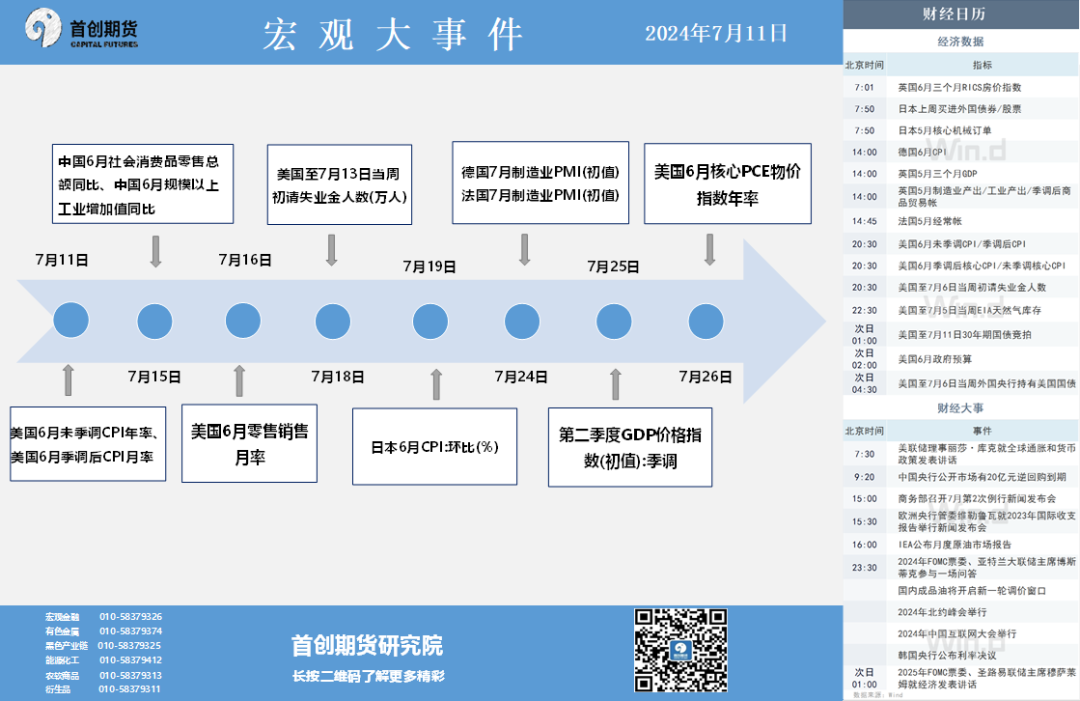Image resolution: width=1080 pixels, height=701 pixels.
Task: Click the 第二季度GDP价格指数(初值) event box
Action: [x=630, y=448]
